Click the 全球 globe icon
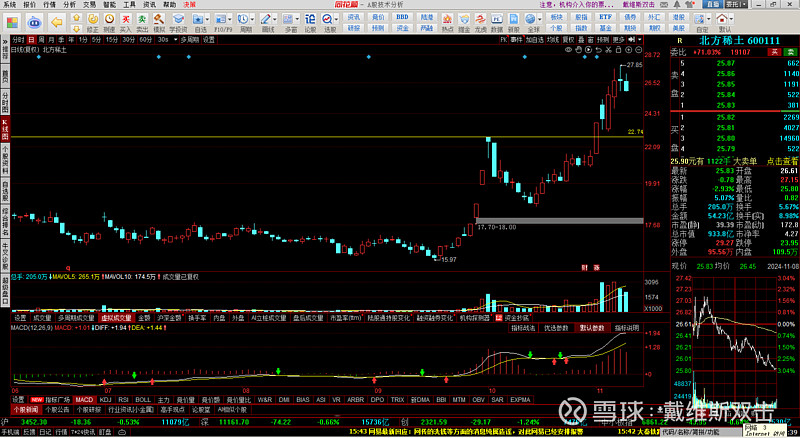The height and width of the screenshot is (438, 800). pos(530,19)
